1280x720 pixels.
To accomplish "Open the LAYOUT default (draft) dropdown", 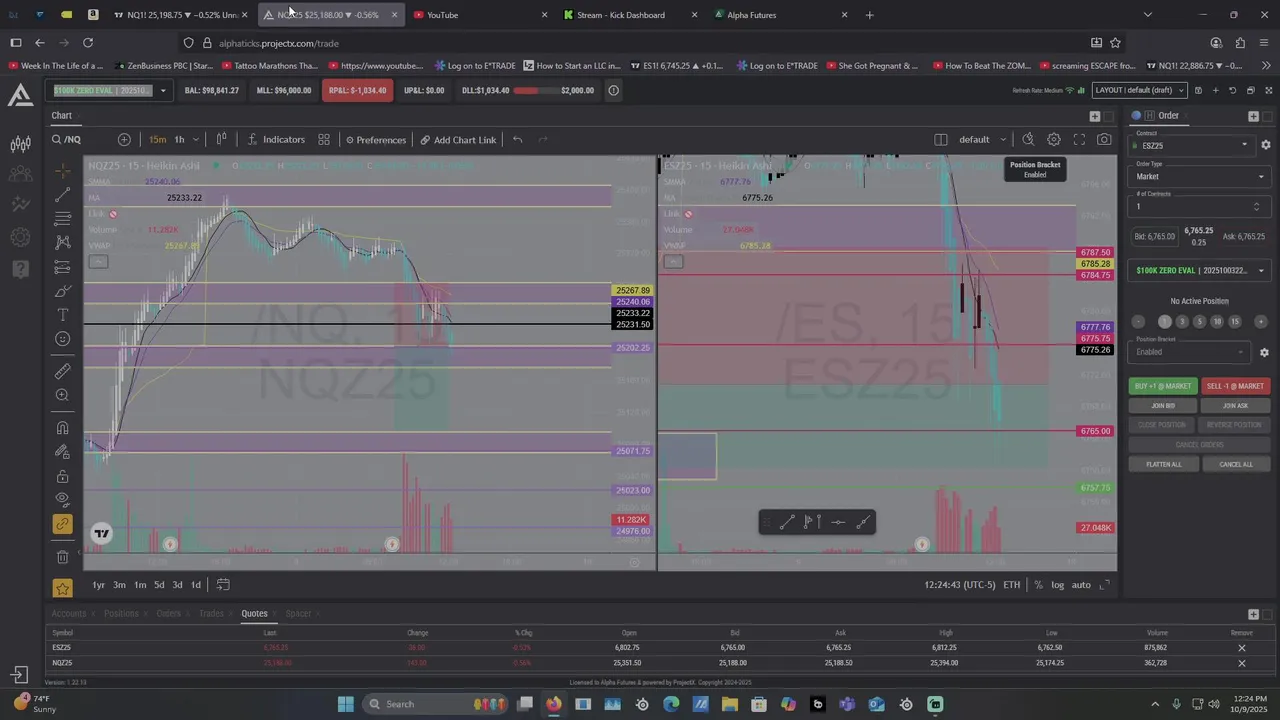I will click(x=1140, y=90).
